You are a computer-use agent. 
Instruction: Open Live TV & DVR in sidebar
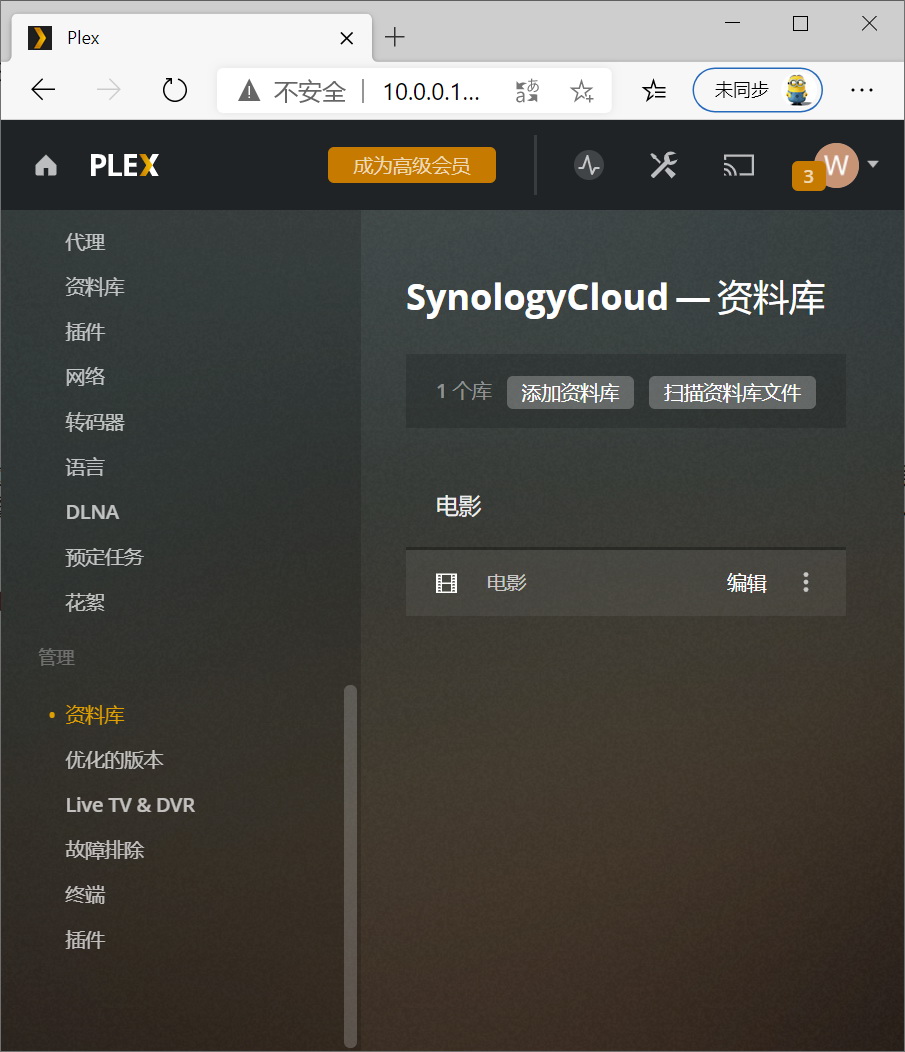(x=130, y=805)
